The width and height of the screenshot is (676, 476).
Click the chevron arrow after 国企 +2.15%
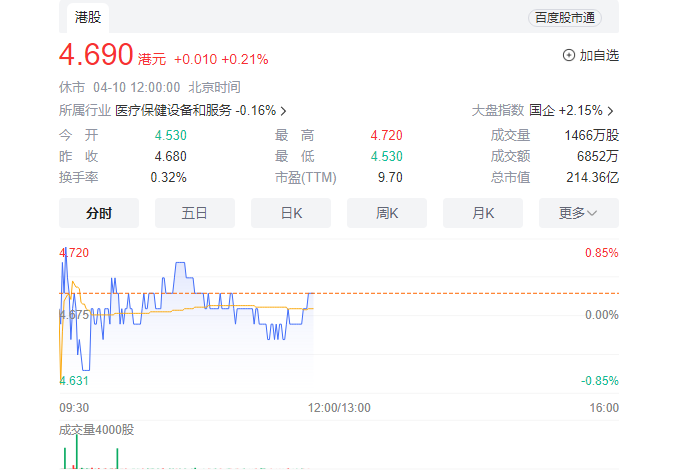[x=611, y=111]
